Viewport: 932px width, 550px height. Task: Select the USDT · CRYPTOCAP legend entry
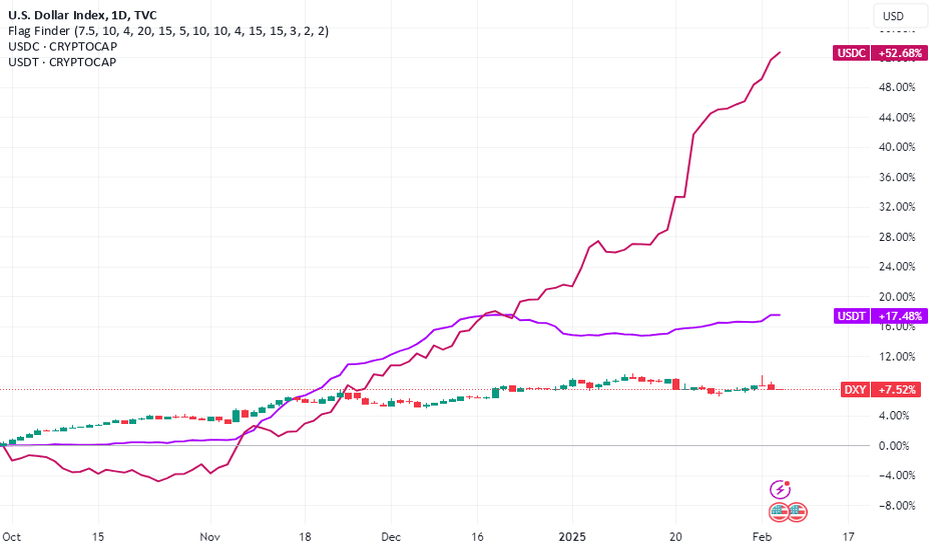point(62,62)
